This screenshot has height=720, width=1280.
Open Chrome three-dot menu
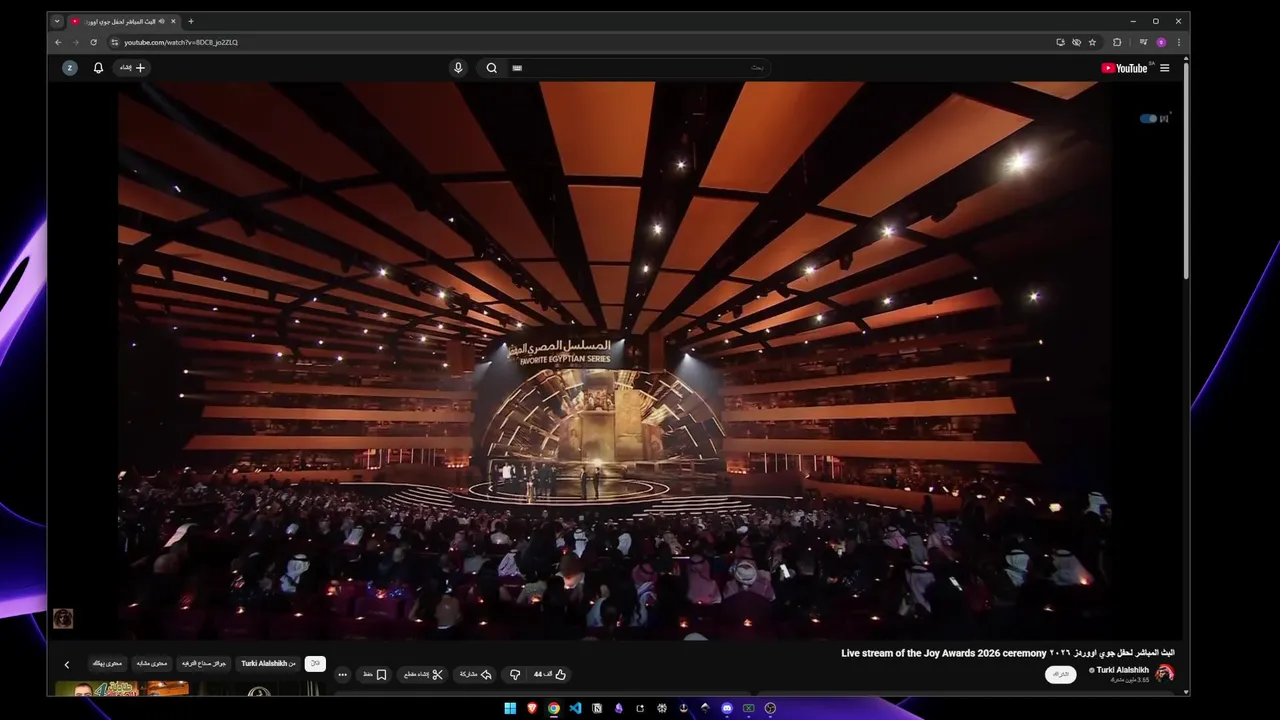point(1179,42)
